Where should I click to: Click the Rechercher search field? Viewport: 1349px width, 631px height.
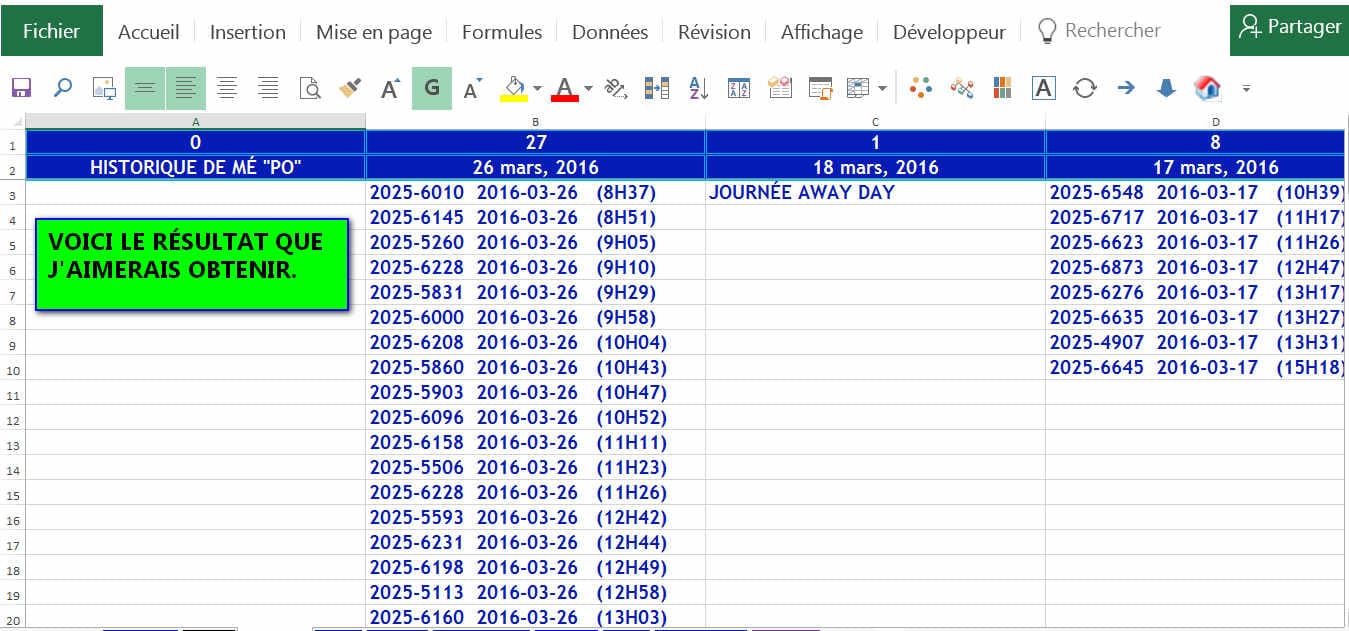(1112, 31)
